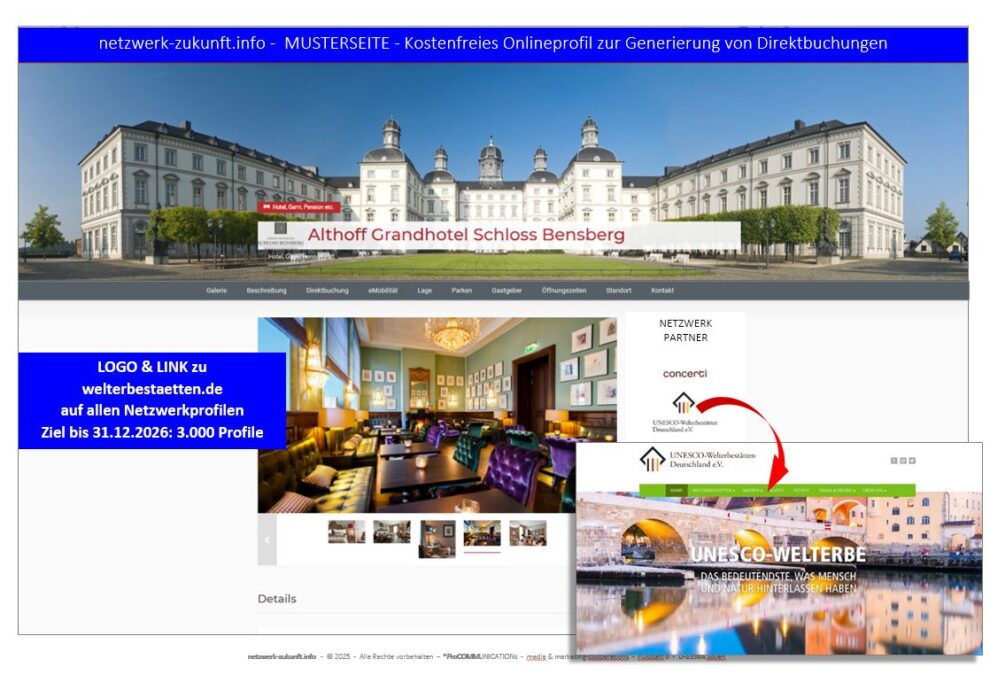Screen dimensions: 990x675
Task: Click the first gray social icon on UNESCO site
Action: [x=893, y=461]
